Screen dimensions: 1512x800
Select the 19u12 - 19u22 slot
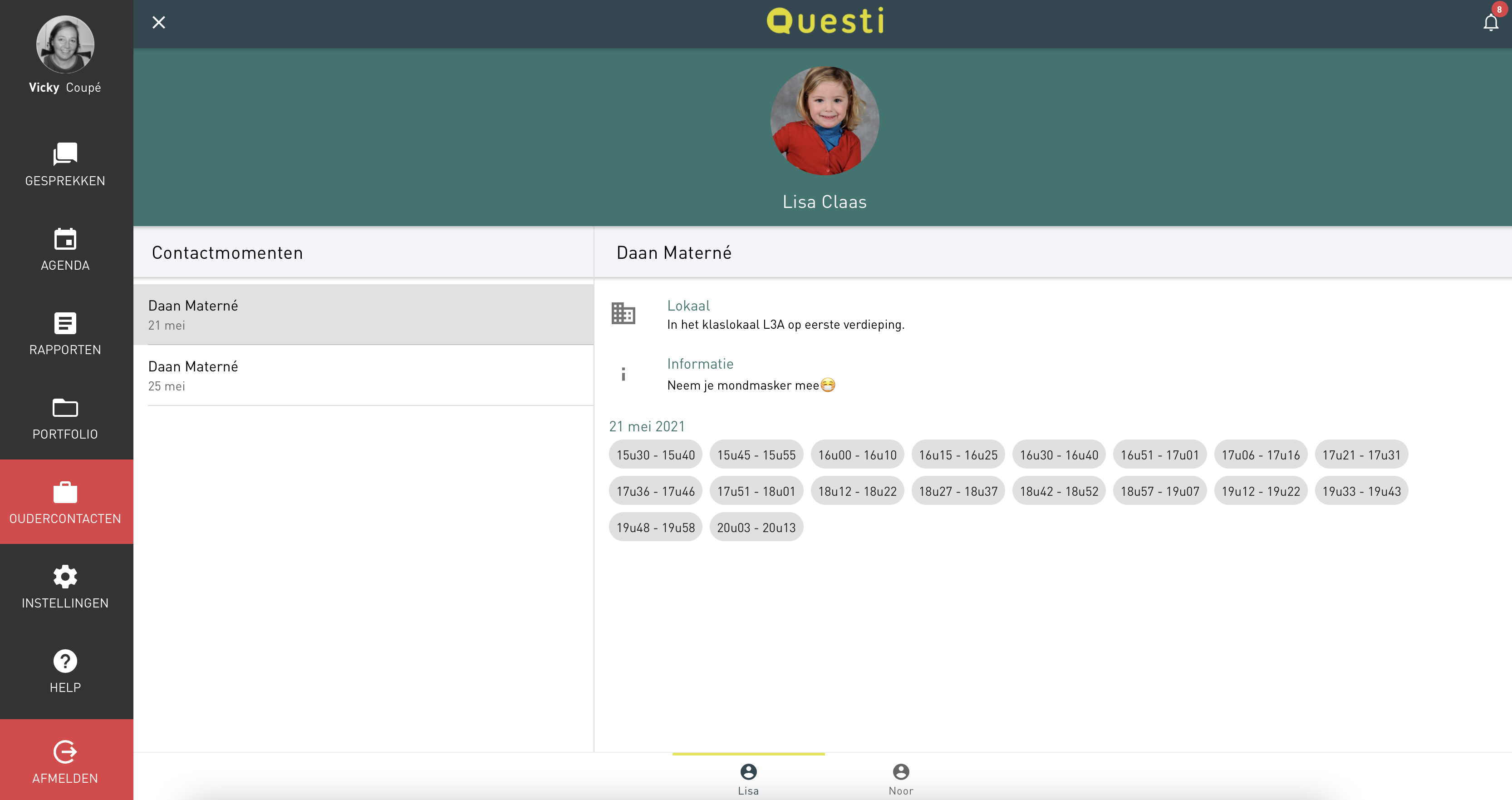coord(1261,491)
